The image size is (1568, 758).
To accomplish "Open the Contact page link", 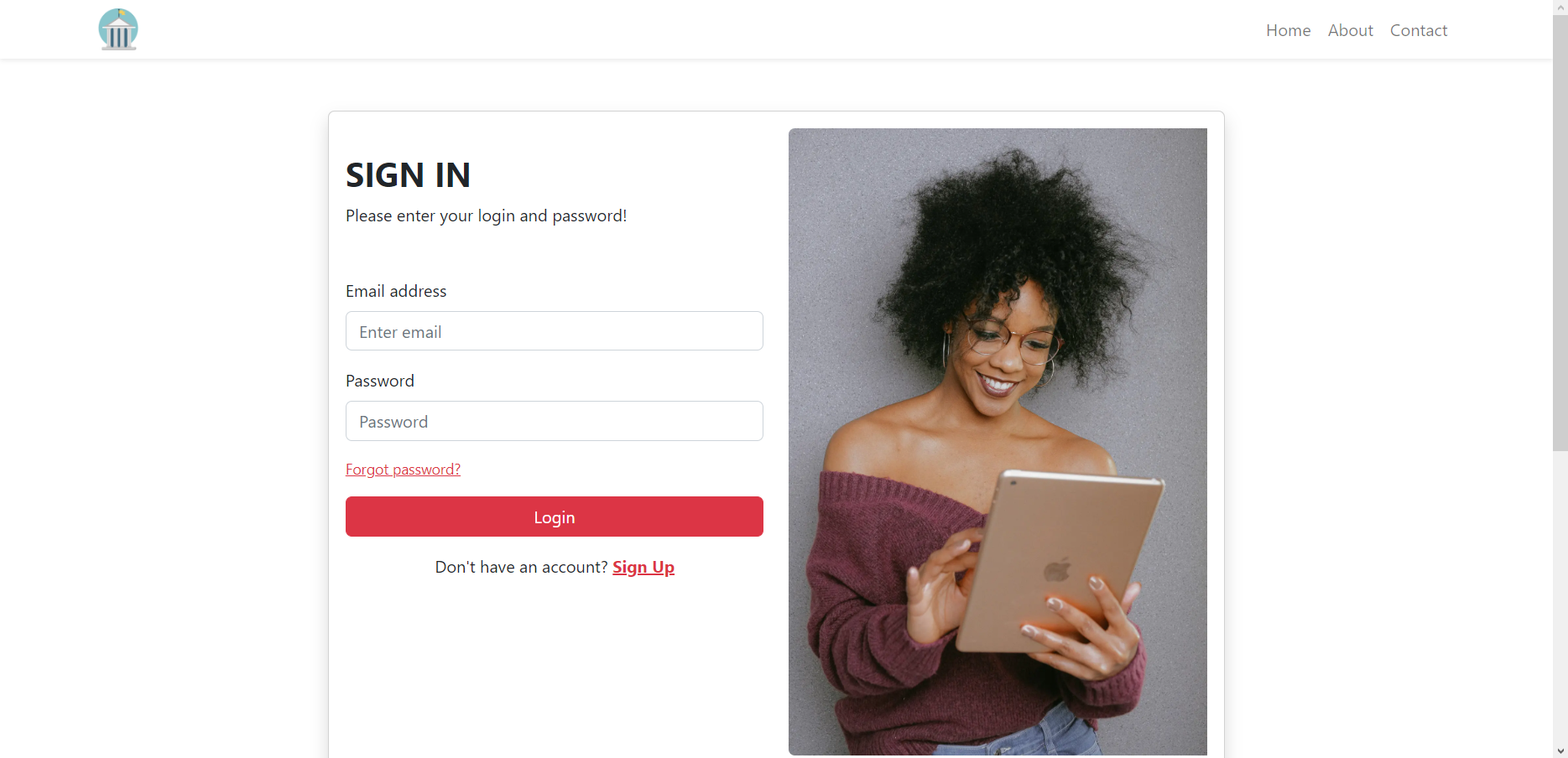I will point(1418,30).
